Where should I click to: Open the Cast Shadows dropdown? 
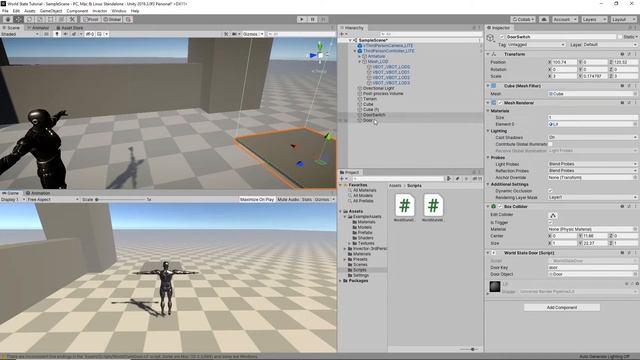pyautogui.click(x=593, y=138)
